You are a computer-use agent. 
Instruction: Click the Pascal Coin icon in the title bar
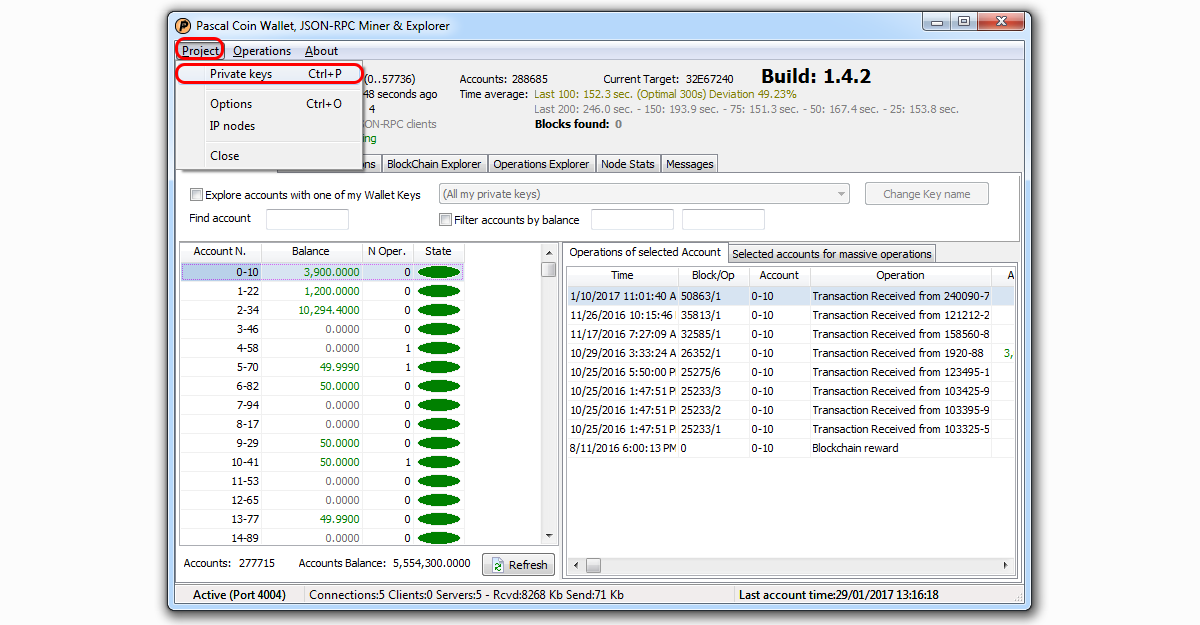pos(183,26)
